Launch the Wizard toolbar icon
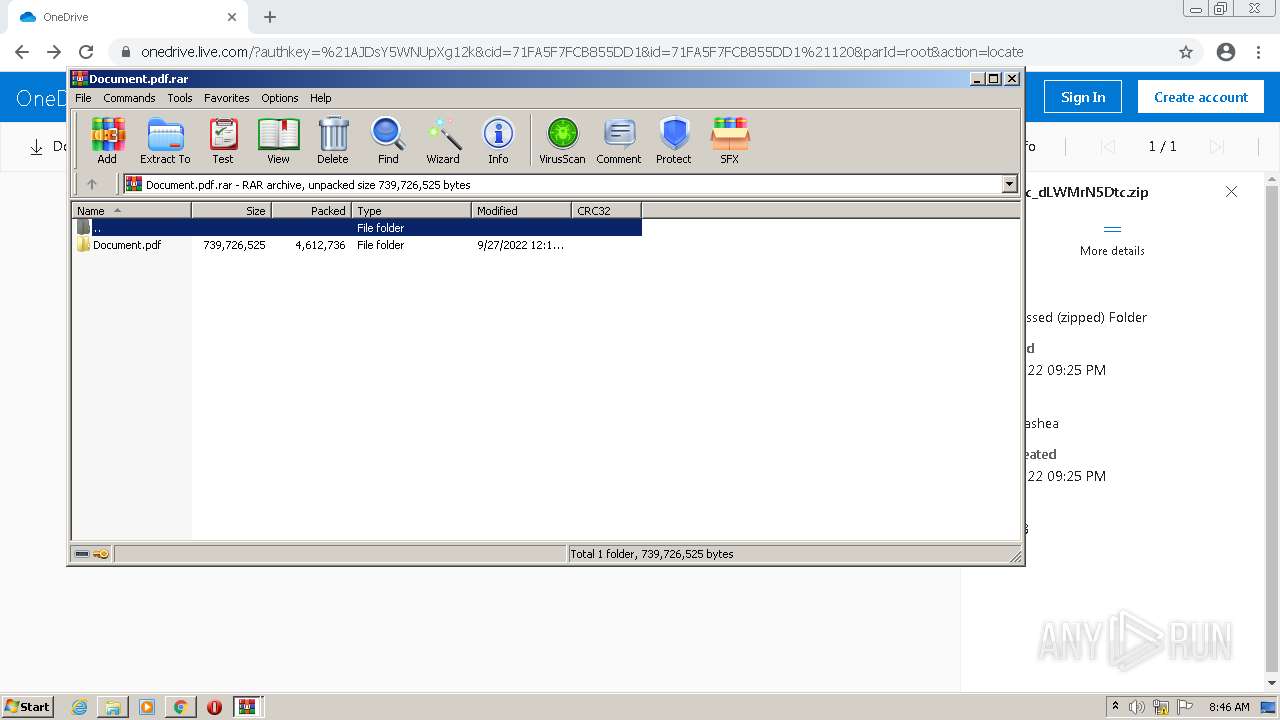The image size is (1280, 720). click(x=443, y=140)
